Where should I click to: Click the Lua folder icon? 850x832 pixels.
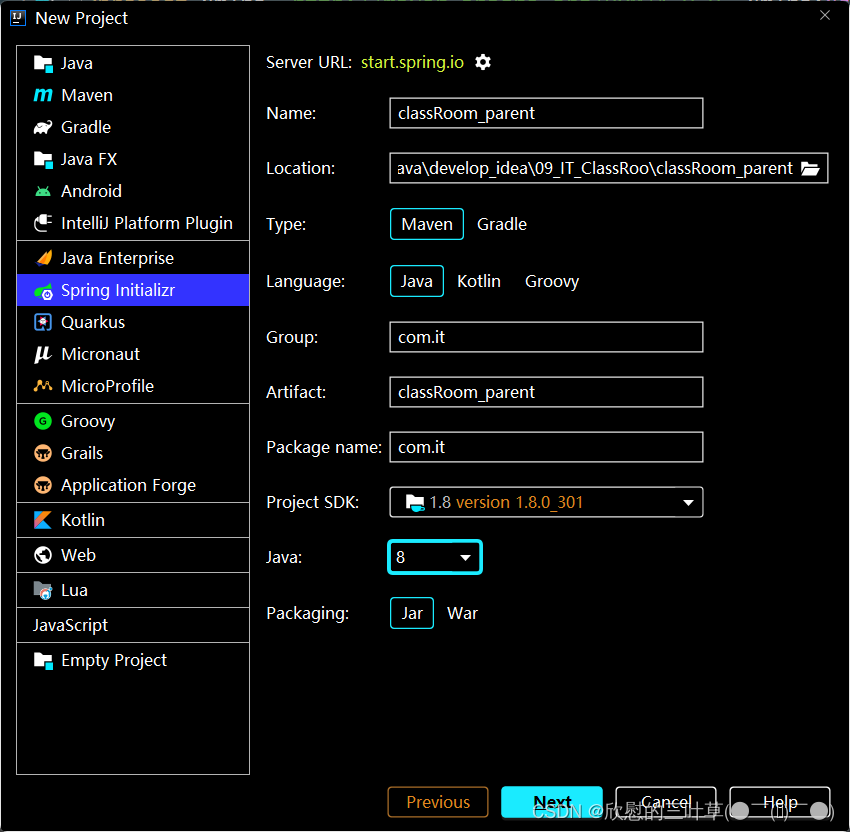[43, 590]
